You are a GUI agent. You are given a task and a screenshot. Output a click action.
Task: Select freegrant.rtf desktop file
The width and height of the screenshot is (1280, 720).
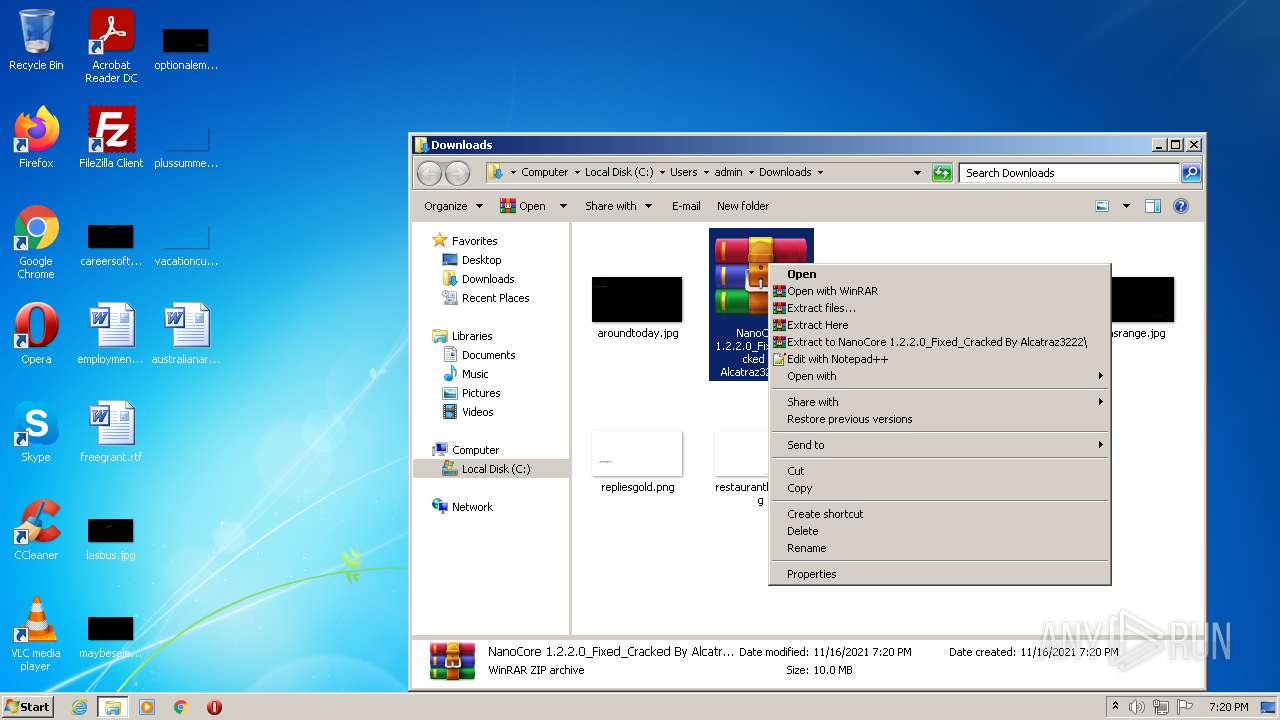coord(111,432)
